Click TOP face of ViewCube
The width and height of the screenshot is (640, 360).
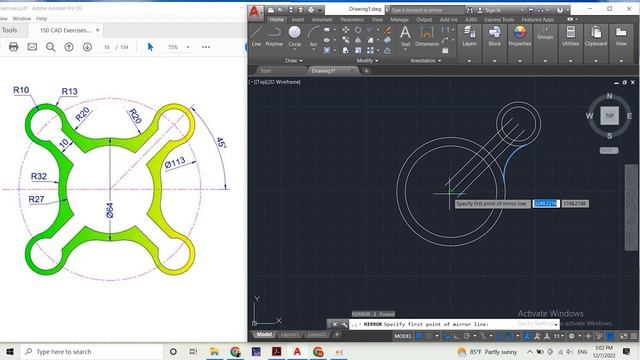pos(609,116)
